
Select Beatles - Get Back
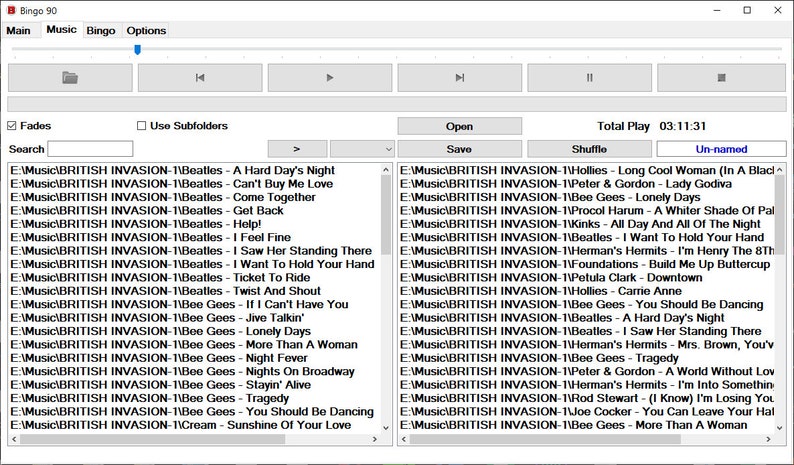point(147,211)
